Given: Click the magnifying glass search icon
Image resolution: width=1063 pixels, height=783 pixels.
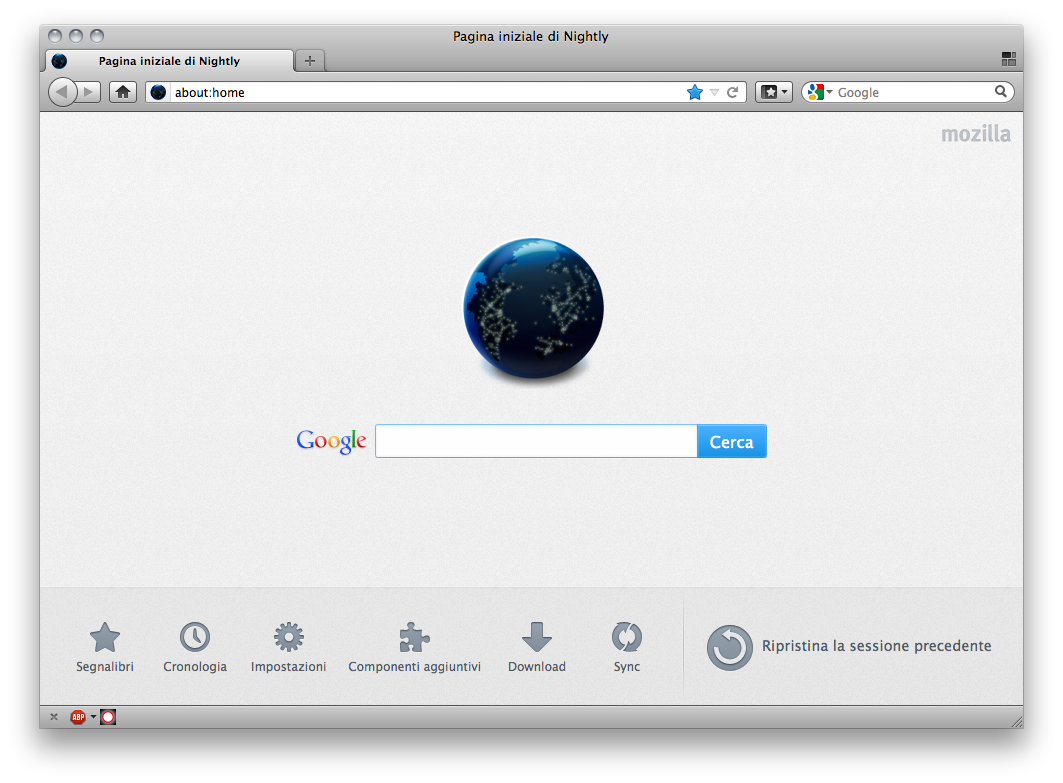Looking at the screenshot, I should pos(1001,92).
